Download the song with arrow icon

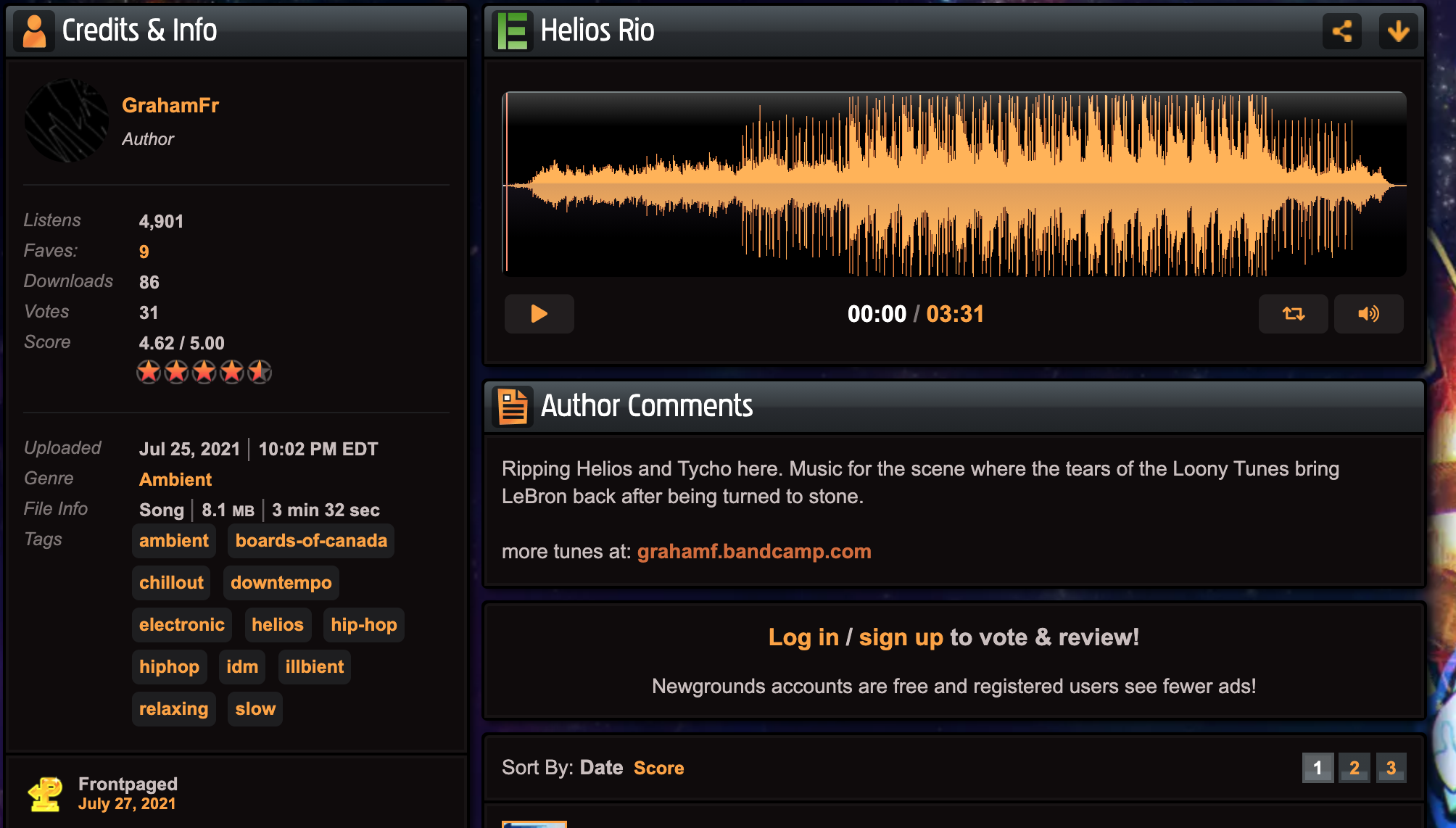(x=1398, y=31)
